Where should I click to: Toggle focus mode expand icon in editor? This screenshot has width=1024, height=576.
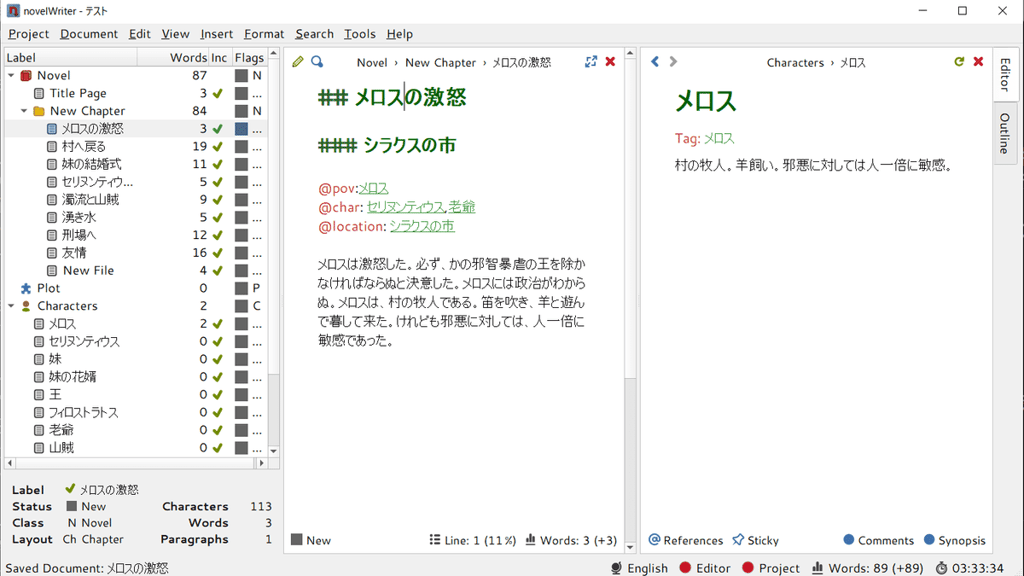point(591,61)
